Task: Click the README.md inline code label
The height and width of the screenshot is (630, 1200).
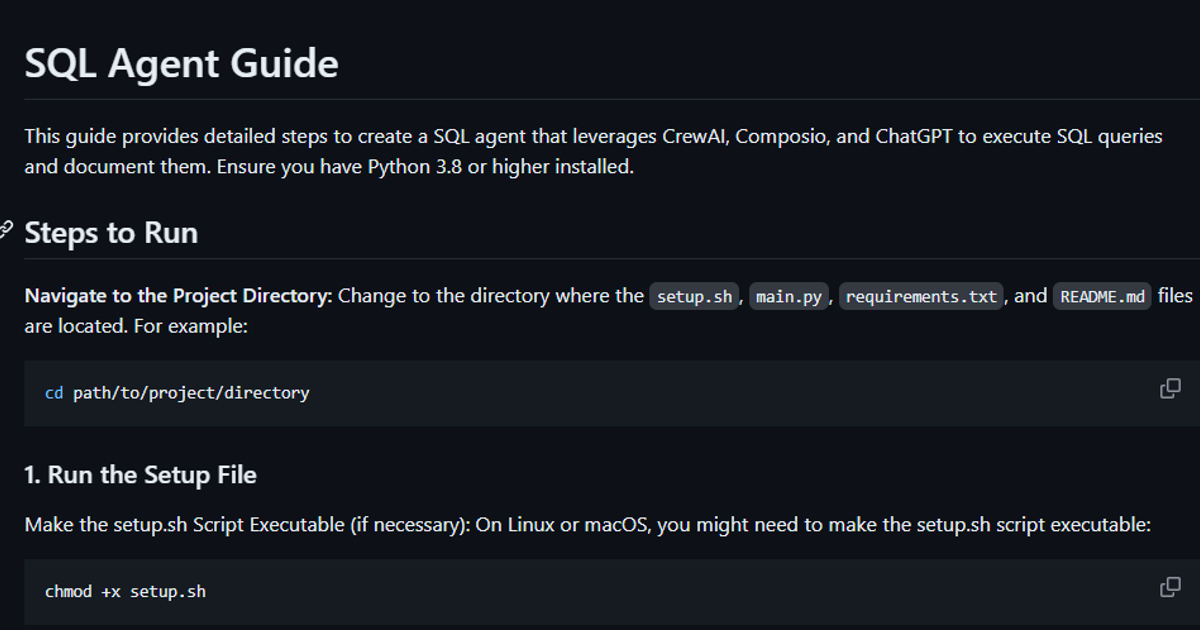Action: (1102, 297)
